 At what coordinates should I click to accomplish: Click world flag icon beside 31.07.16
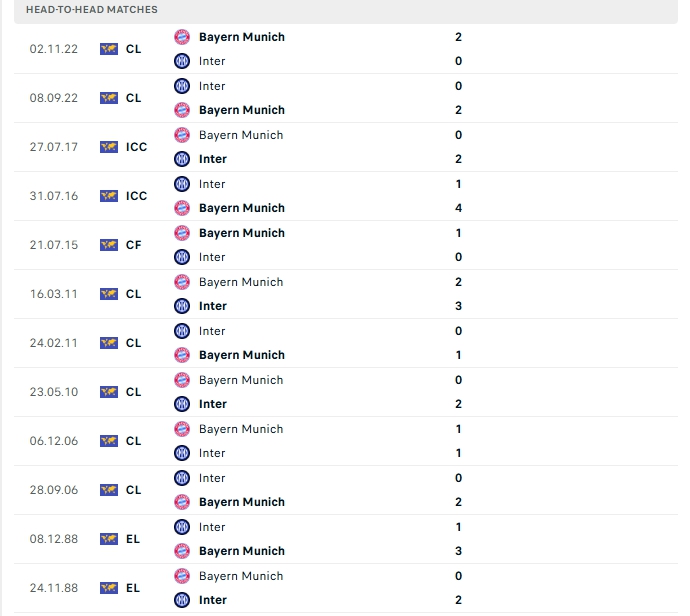(109, 196)
